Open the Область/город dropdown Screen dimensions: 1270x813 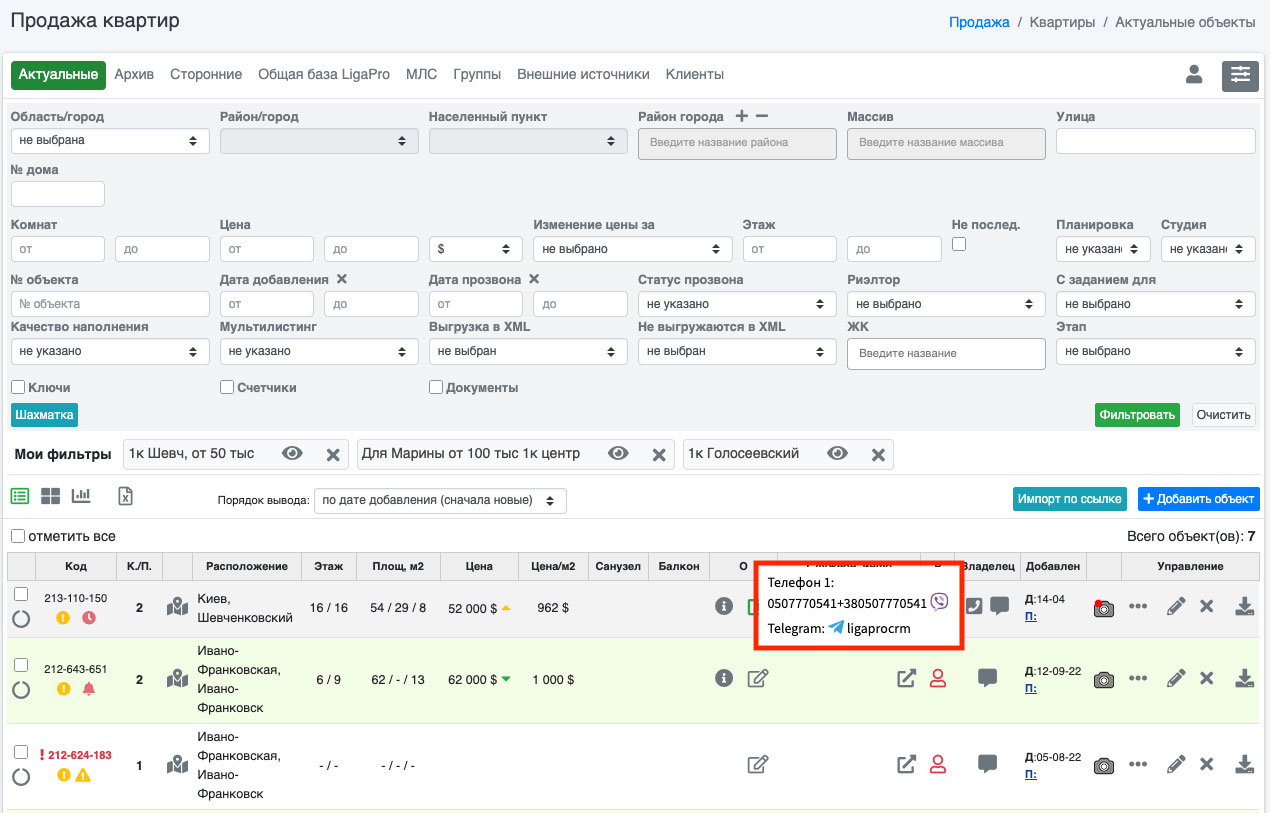pos(109,141)
